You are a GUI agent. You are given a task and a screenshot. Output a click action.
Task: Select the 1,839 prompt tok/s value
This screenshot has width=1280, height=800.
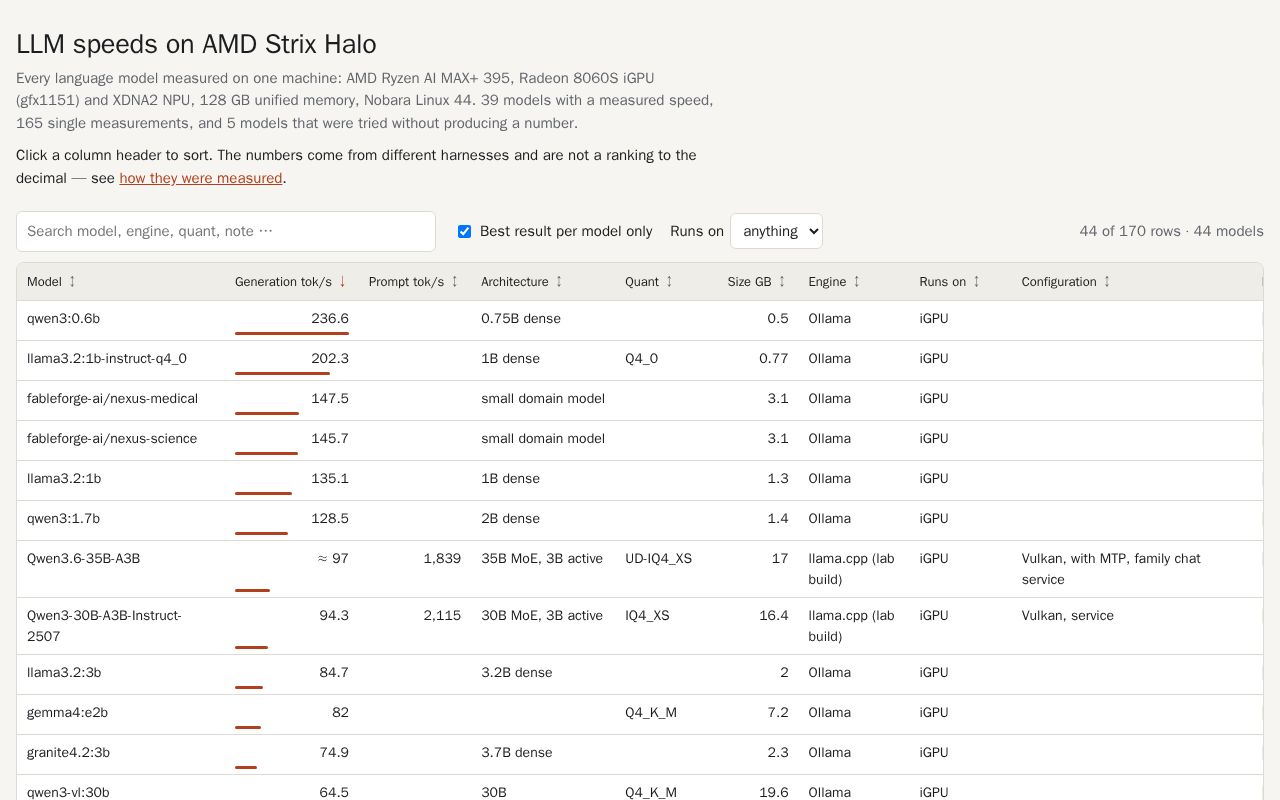click(x=442, y=559)
